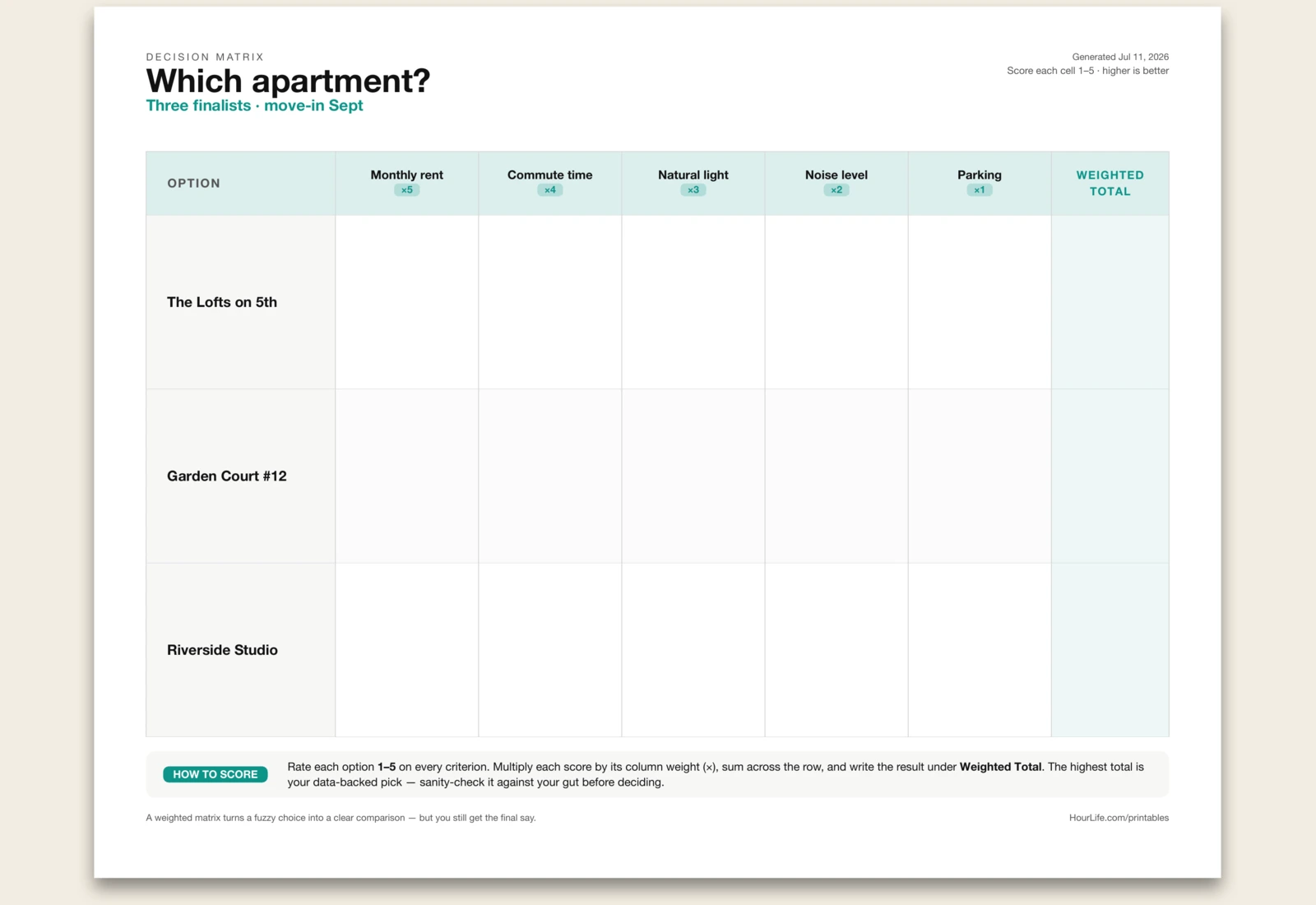Viewport: 1316px width, 905px height.
Task: Click the ×1 weight badge
Action: [x=979, y=190]
